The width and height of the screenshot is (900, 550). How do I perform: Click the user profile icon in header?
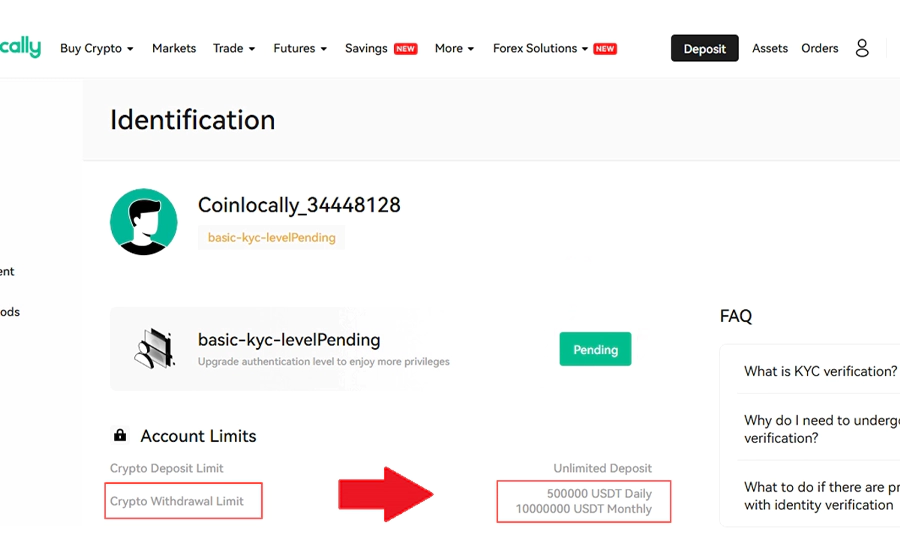862,48
